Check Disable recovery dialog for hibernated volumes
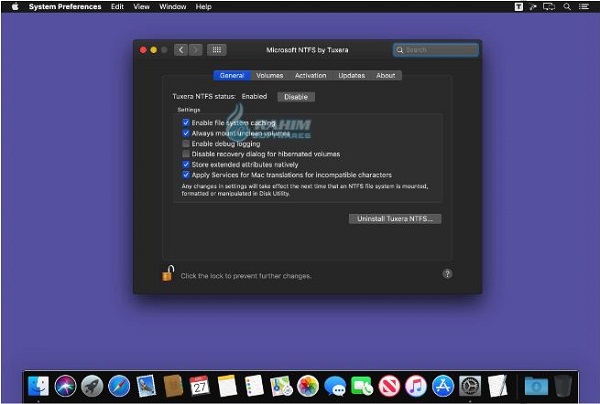This screenshot has height=404, width=600. [186, 154]
